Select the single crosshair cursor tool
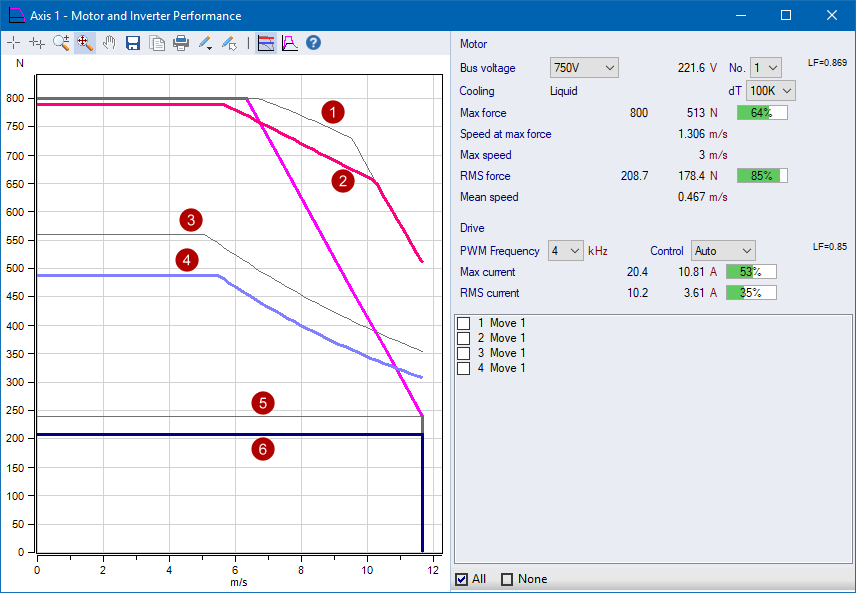Screen dimensions: 856x593 (13, 43)
